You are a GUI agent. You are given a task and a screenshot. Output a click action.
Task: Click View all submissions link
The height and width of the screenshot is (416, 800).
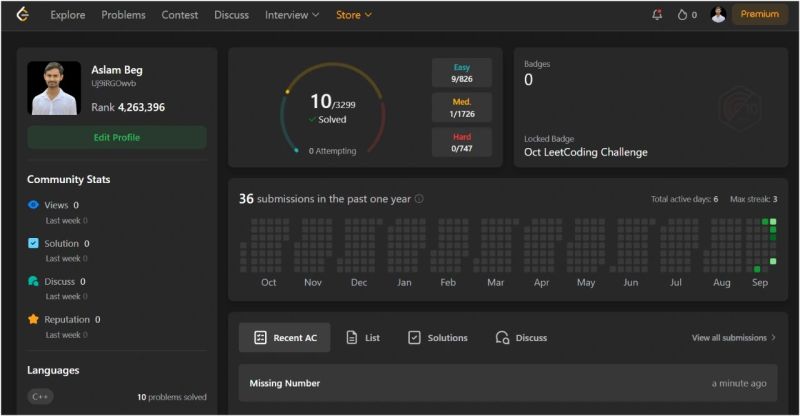click(734, 337)
